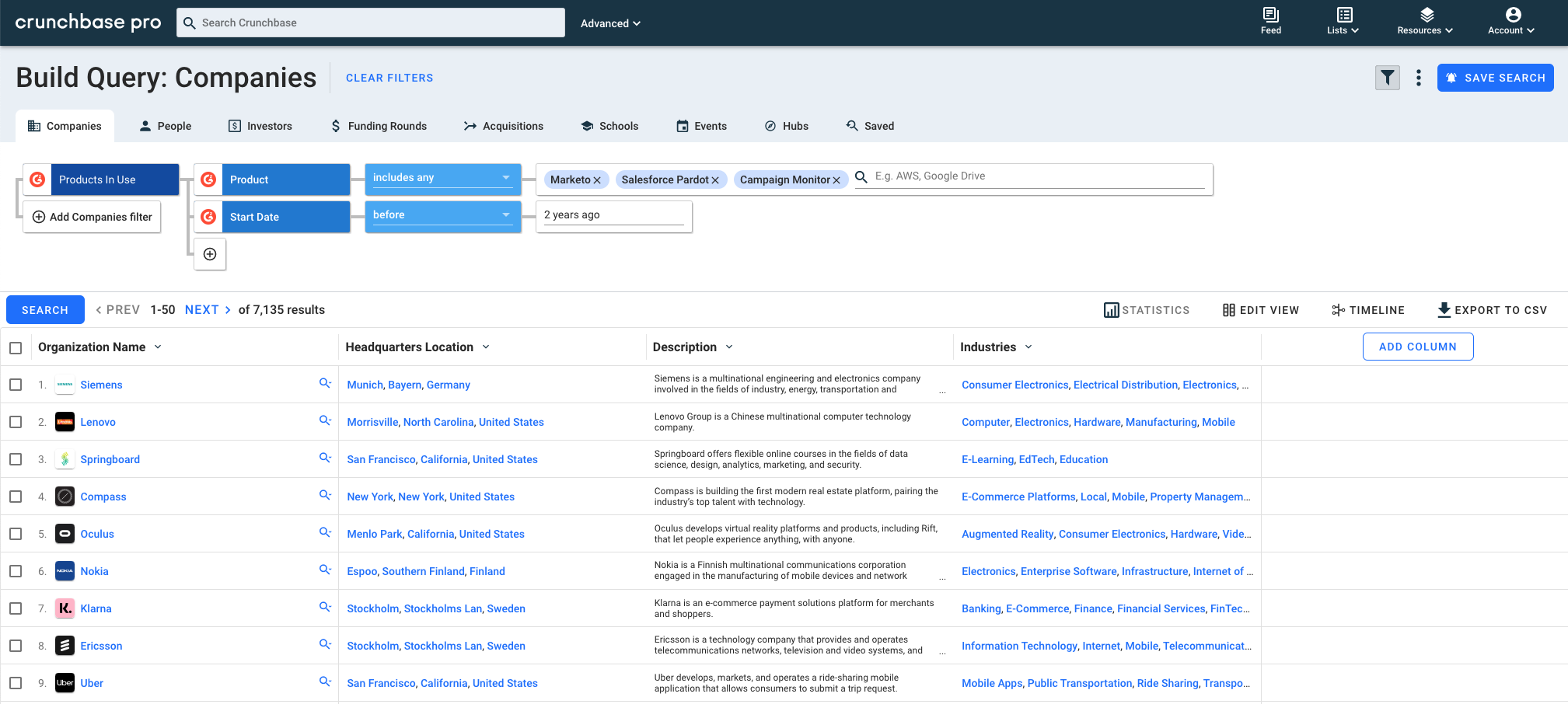Edit the '2 years ago' date field
The width and height of the screenshot is (1568, 704).
coord(613,215)
